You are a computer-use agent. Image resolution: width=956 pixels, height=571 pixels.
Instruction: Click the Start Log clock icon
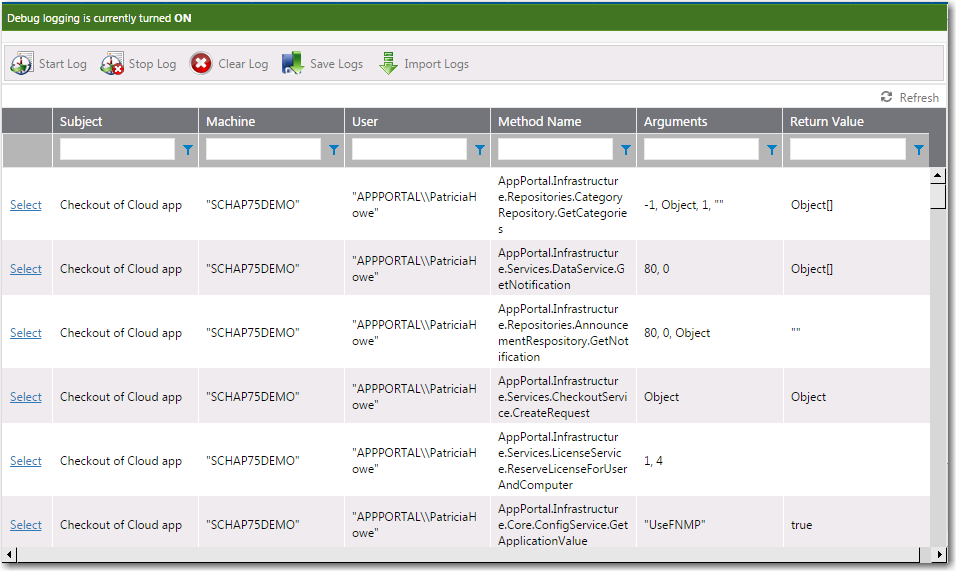tap(22, 64)
